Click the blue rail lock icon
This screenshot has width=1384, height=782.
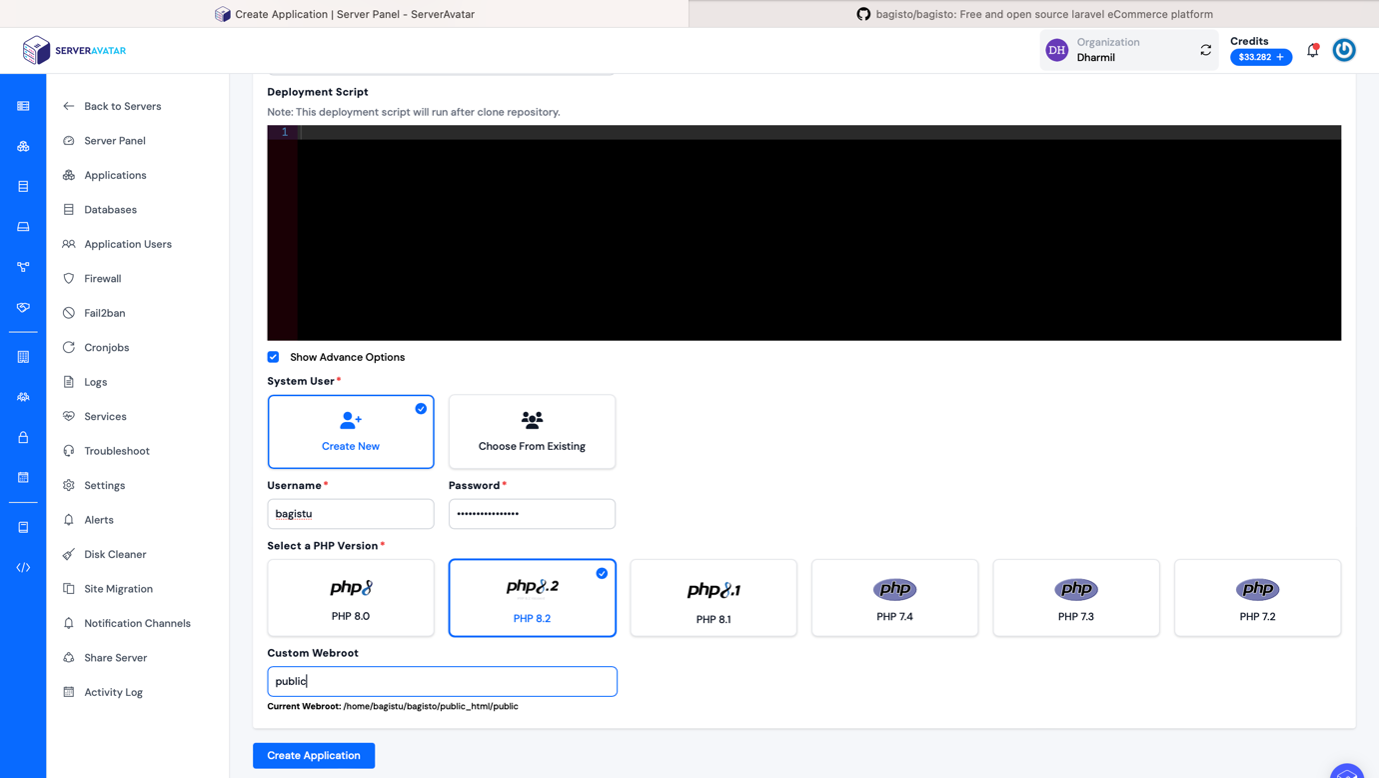tap(23, 439)
